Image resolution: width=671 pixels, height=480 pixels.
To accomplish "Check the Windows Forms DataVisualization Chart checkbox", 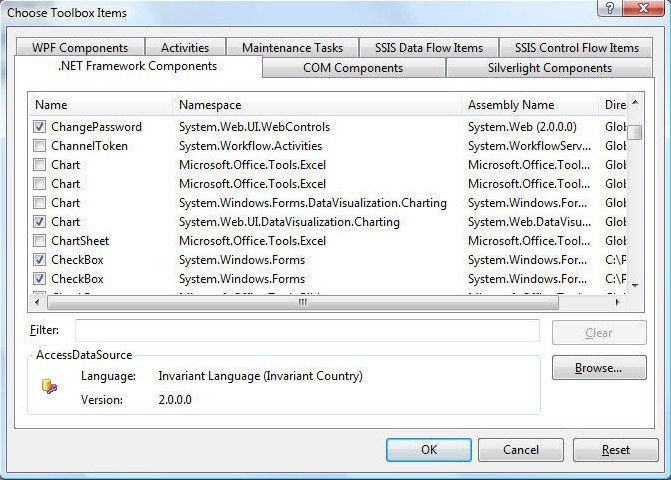I will (x=39, y=203).
